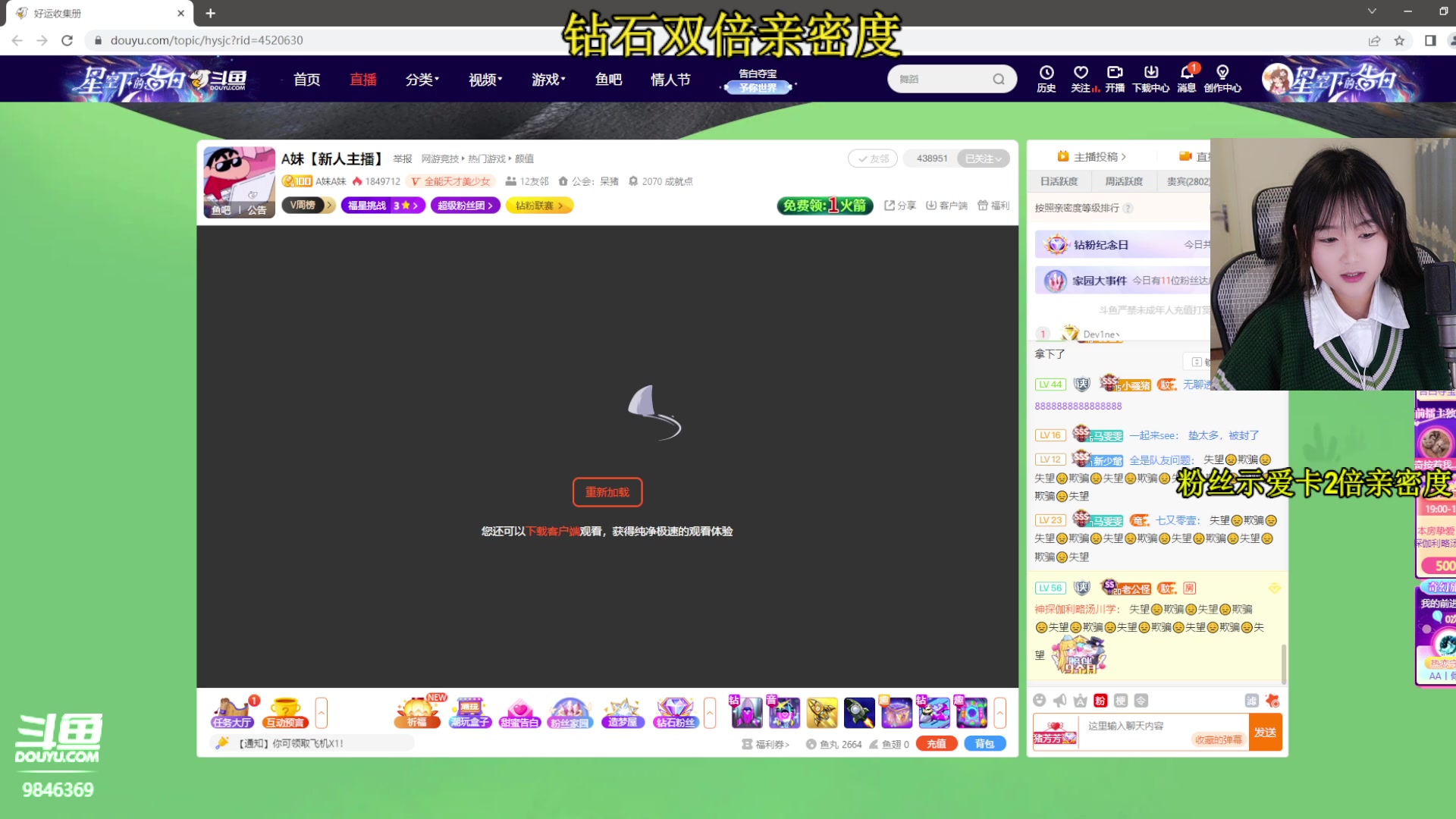Open the 甜蜜告白 heart icon
The width and height of the screenshot is (1456, 819).
click(519, 713)
